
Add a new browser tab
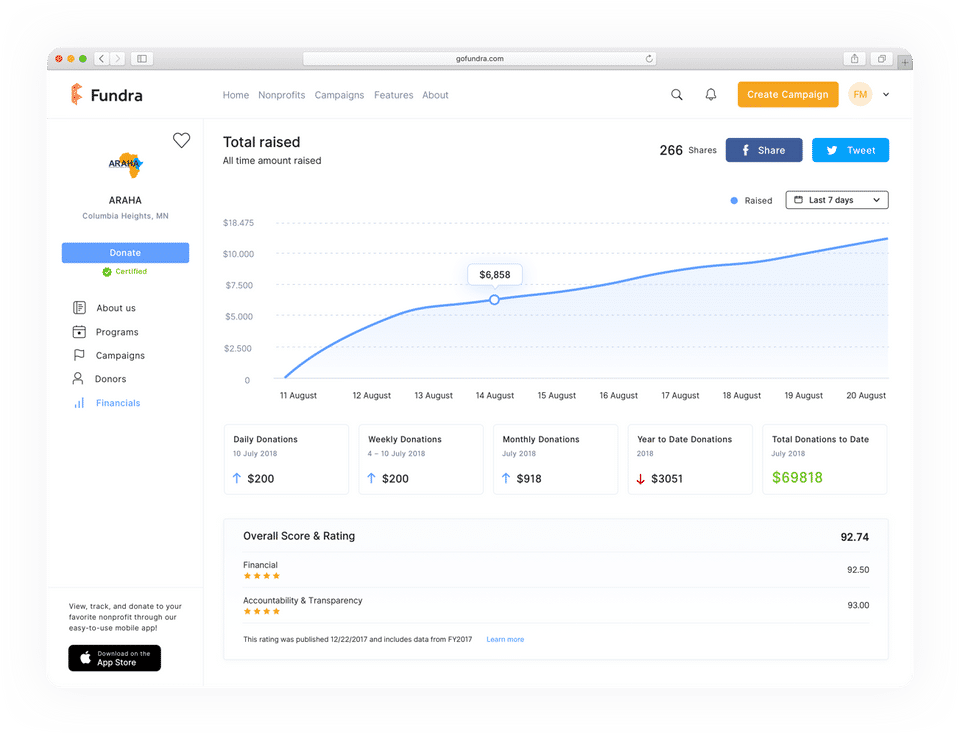905,61
